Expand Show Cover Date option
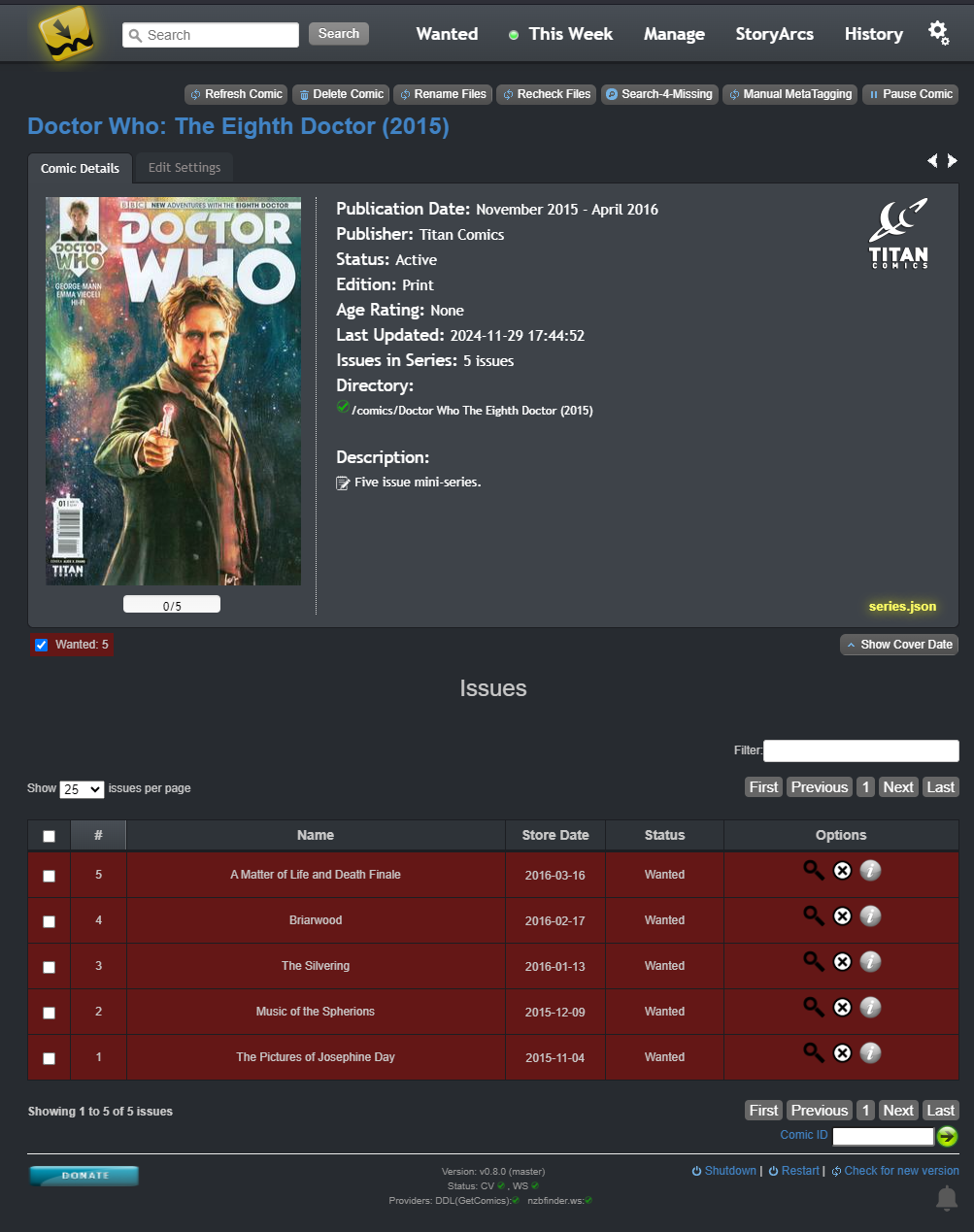Screen dimensions: 974x1232 click(x=898, y=645)
